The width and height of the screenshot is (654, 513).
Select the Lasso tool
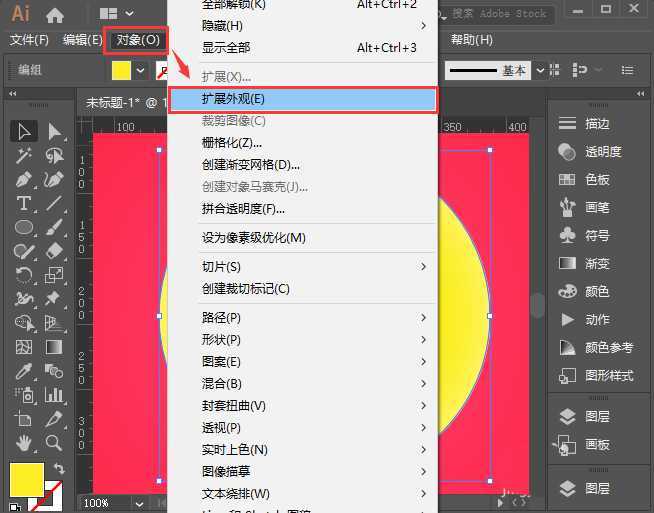54,156
